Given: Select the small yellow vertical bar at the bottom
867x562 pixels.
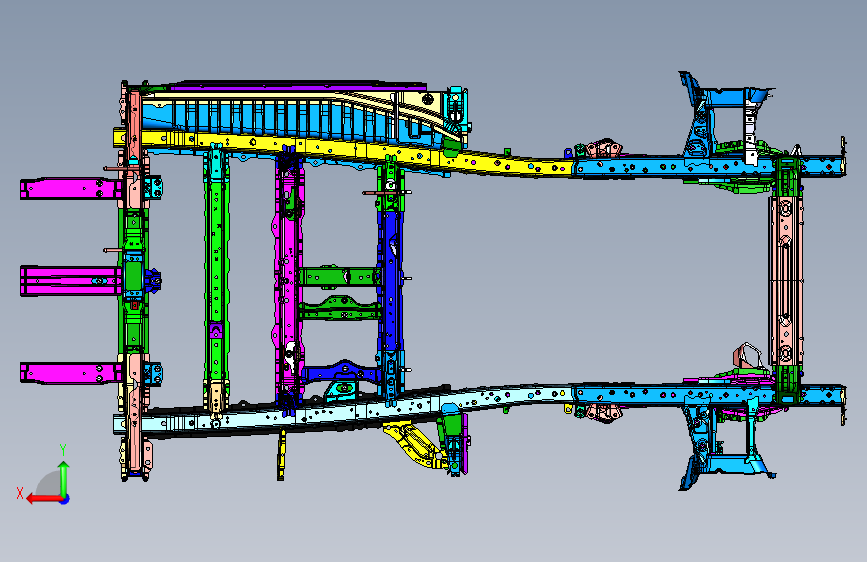Looking at the screenshot, I should [x=281, y=455].
